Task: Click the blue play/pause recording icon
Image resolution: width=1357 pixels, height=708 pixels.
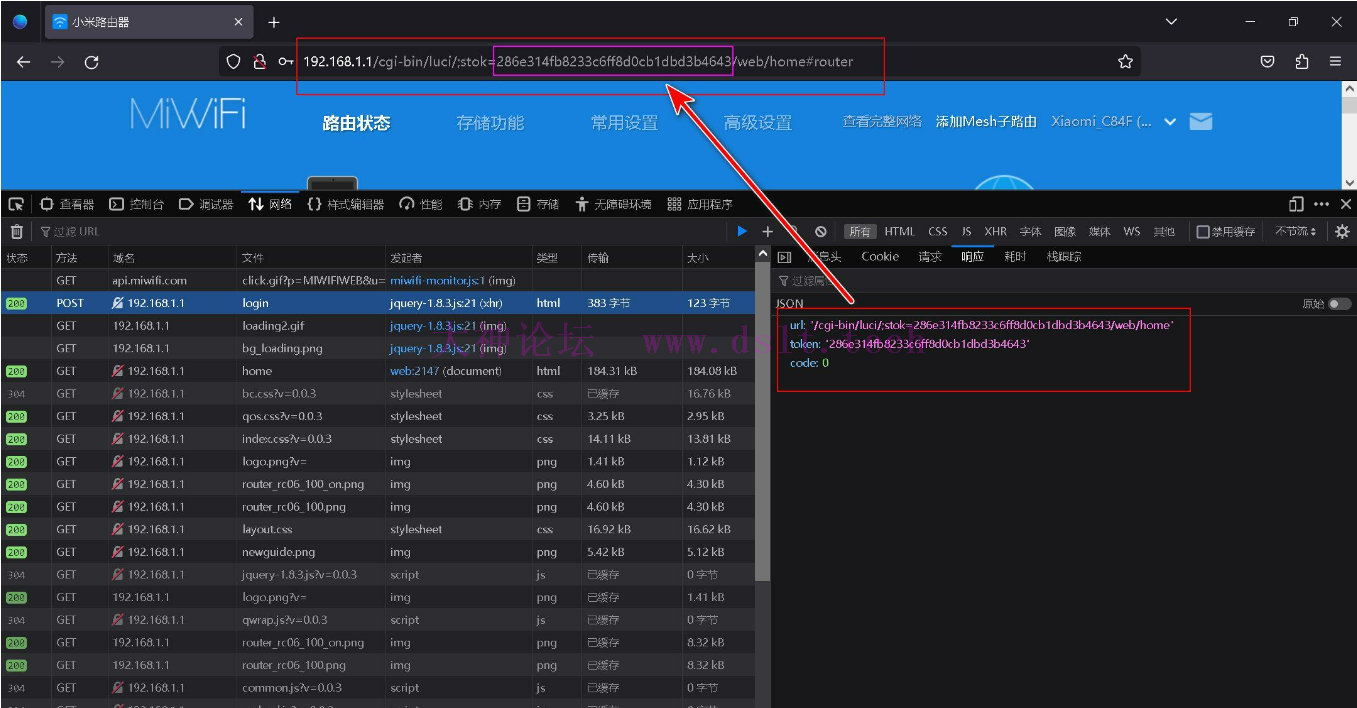Action: (741, 232)
